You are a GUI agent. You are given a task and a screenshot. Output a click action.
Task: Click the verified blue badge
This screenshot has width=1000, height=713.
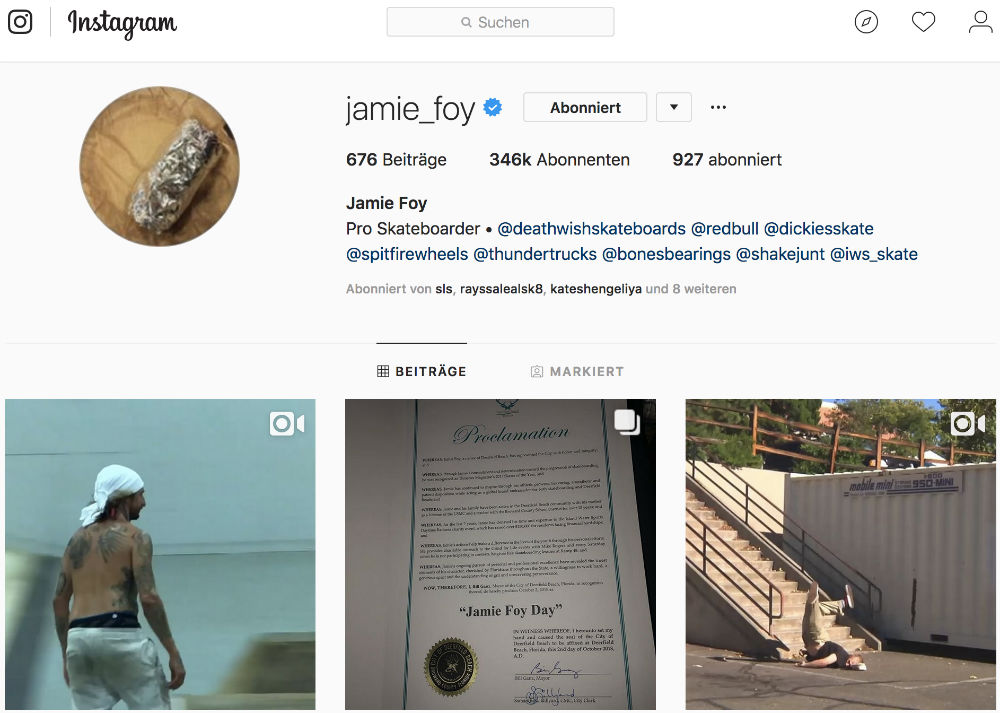click(492, 107)
